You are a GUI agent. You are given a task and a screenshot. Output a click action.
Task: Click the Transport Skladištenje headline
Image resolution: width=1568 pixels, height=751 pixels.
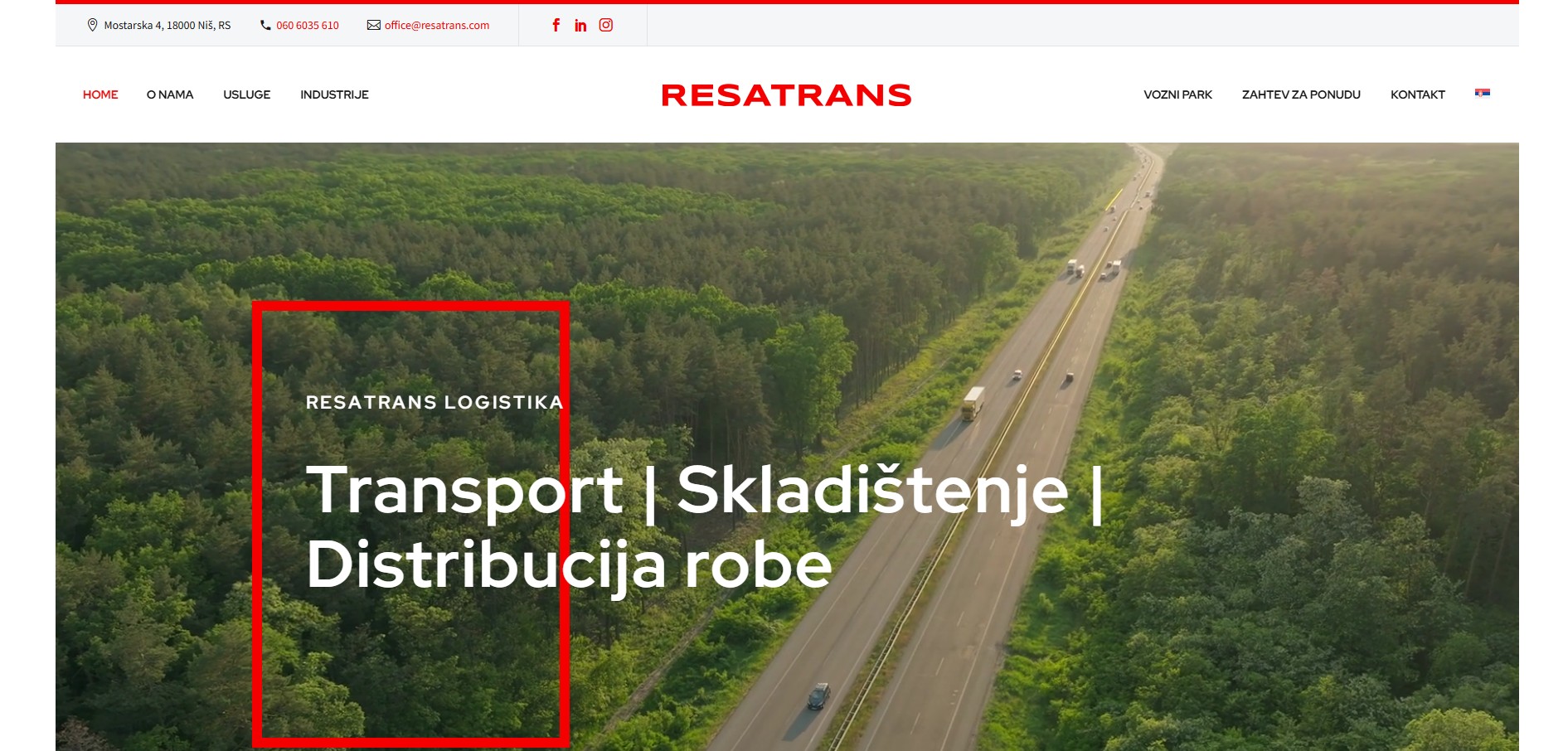click(x=704, y=527)
